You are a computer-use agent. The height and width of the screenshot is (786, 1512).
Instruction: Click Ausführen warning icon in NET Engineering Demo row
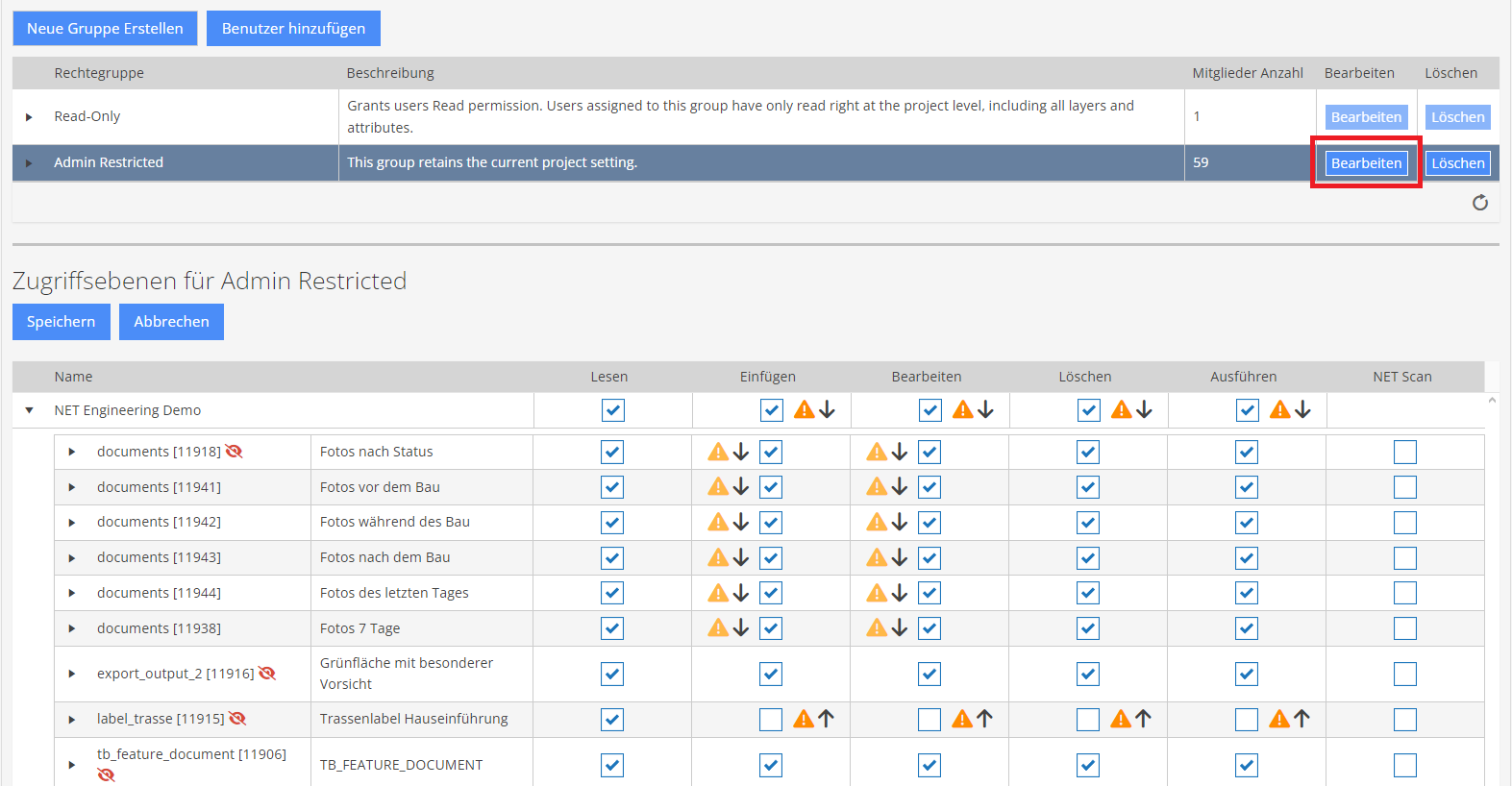[x=1280, y=410]
